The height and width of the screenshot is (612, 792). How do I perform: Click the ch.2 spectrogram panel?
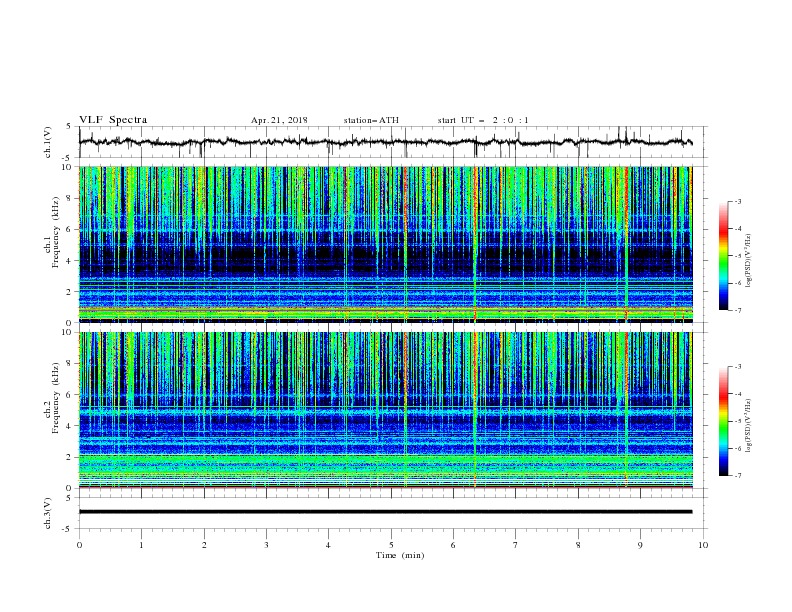385,410
